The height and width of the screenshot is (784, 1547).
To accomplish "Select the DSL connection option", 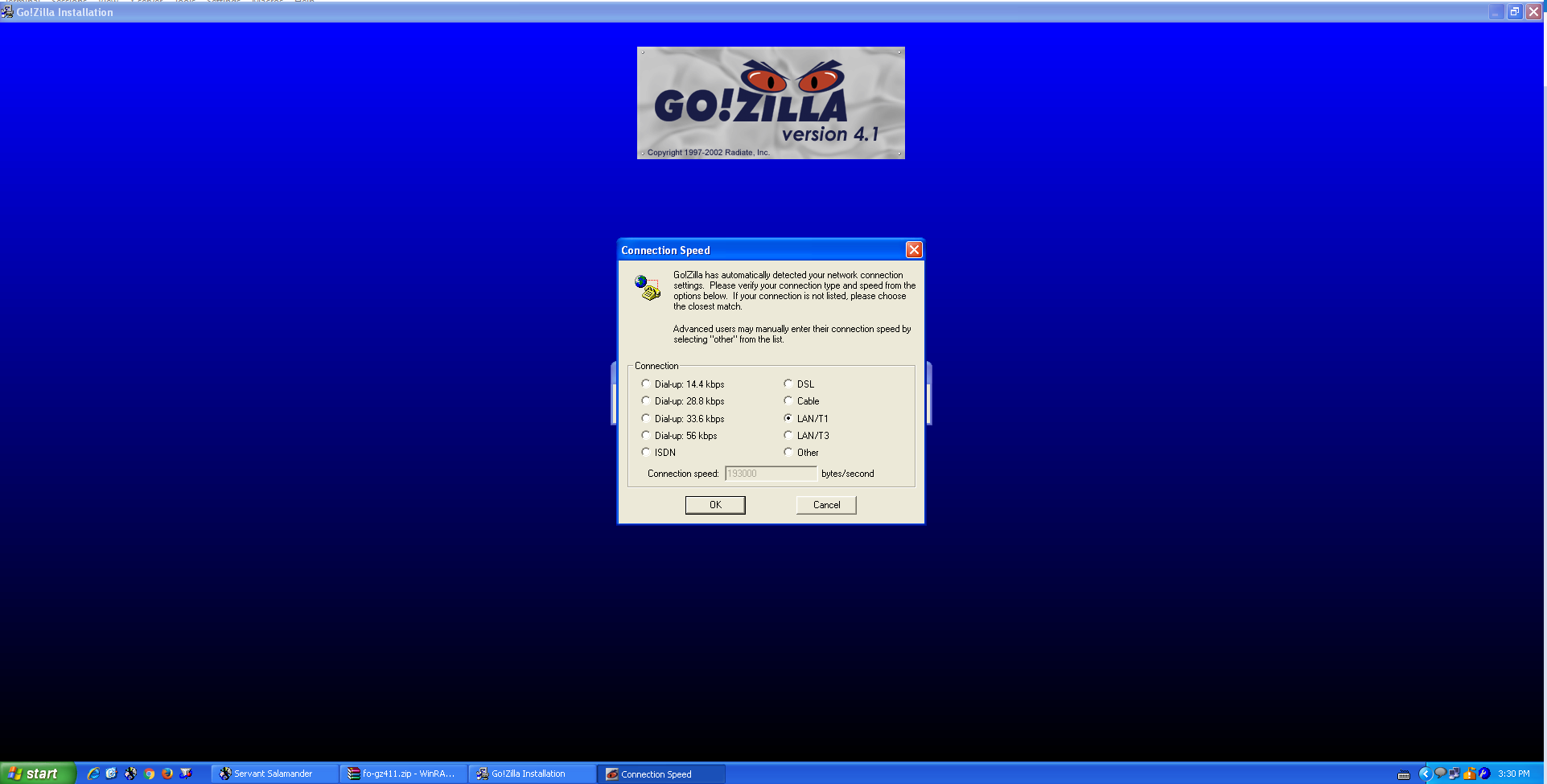I will 788,384.
